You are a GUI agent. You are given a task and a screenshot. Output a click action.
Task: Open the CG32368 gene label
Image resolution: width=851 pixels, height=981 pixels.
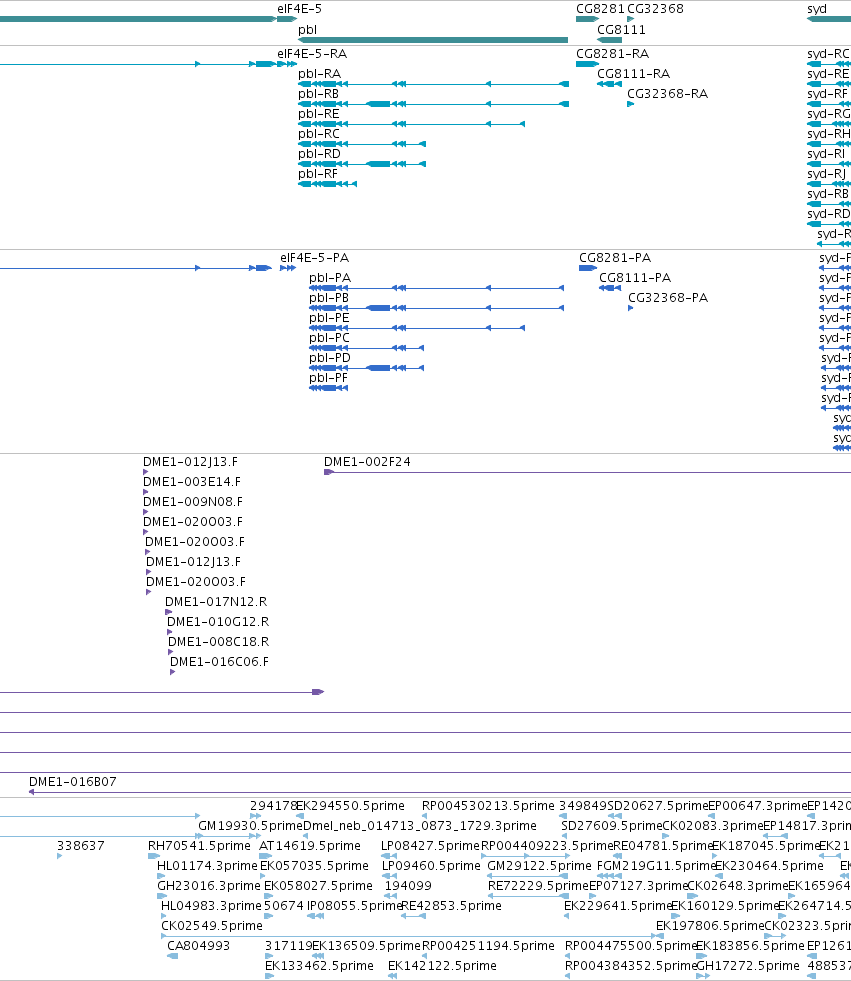[x=655, y=9]
